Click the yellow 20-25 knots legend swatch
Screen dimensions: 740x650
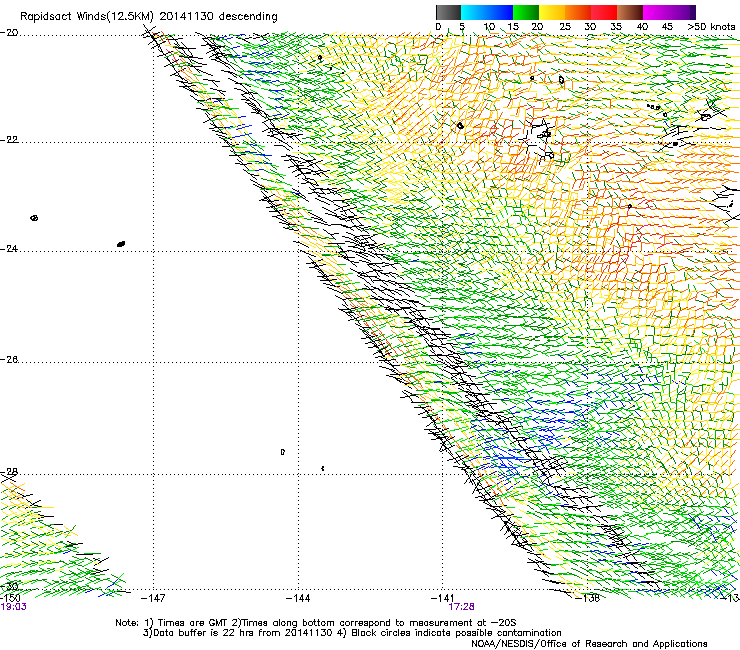tap(552, 12)
